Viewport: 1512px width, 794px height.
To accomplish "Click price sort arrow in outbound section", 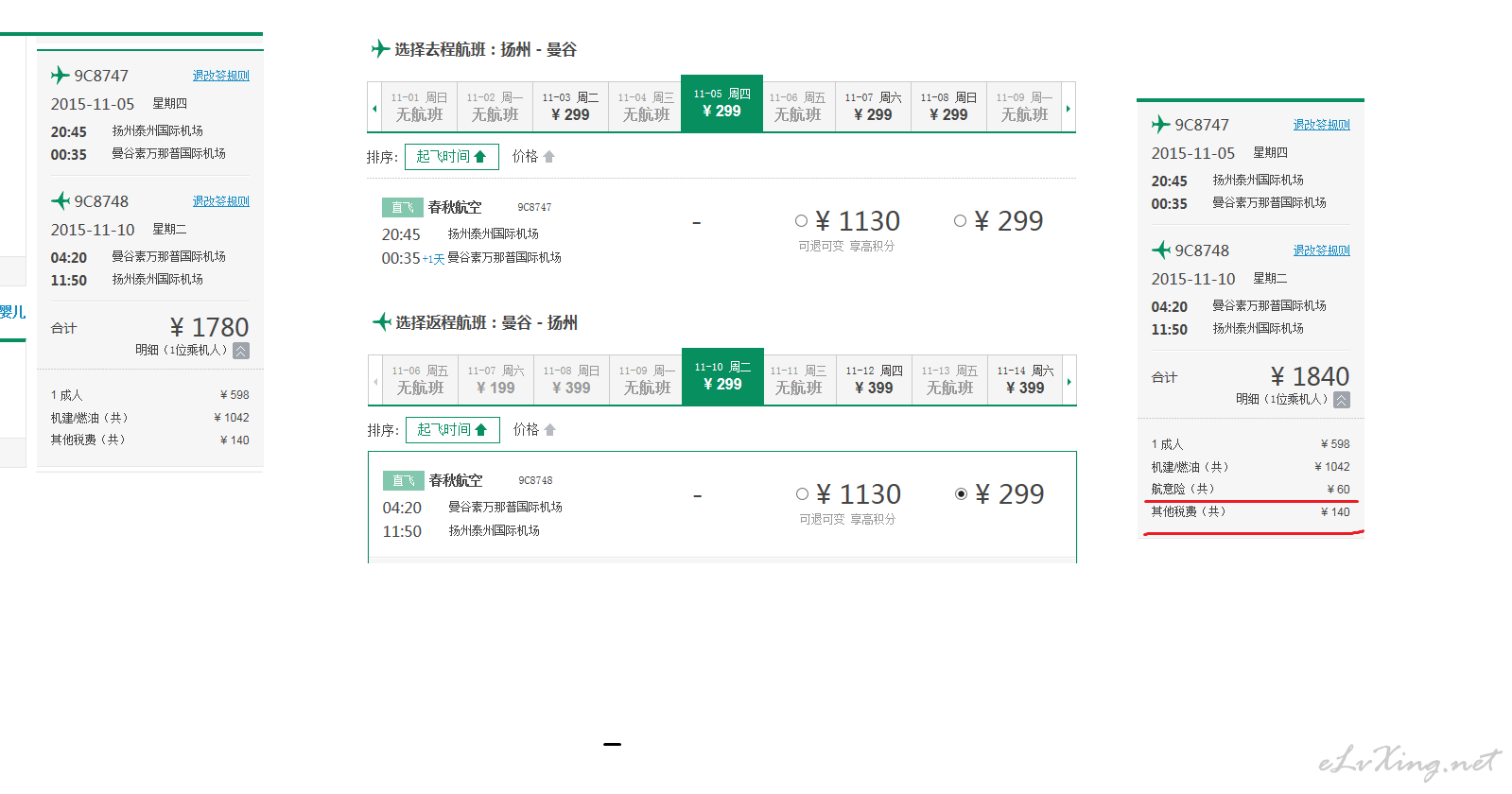I will point(549,157).
